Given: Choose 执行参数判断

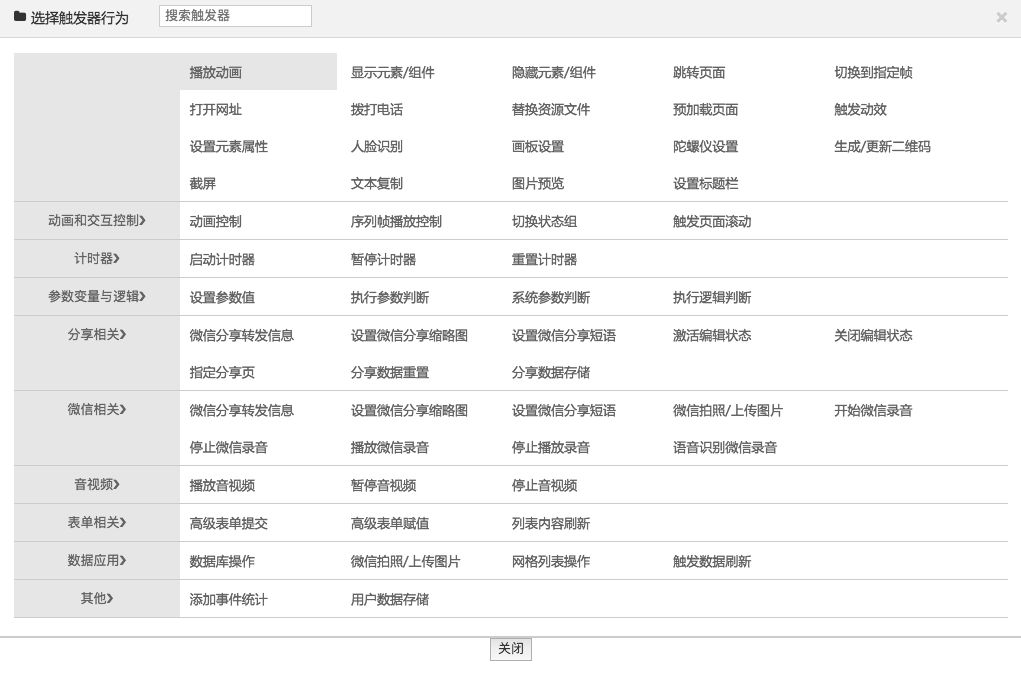Looking at the screenshot, I should (x=389, y=297).
